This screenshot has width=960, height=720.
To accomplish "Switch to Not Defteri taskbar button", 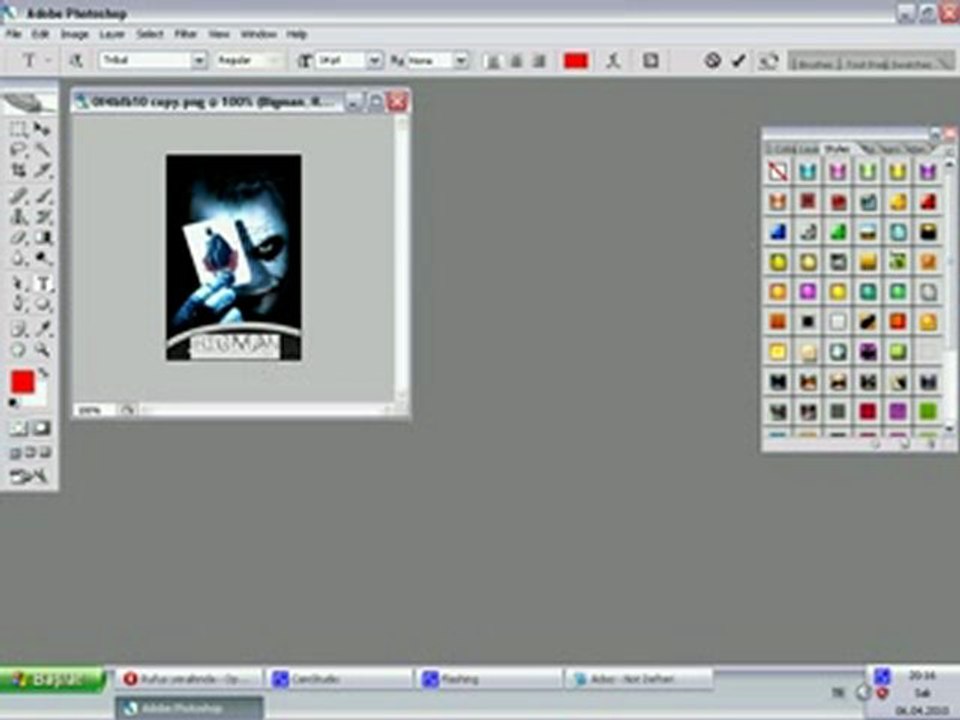I will point(640,679).
